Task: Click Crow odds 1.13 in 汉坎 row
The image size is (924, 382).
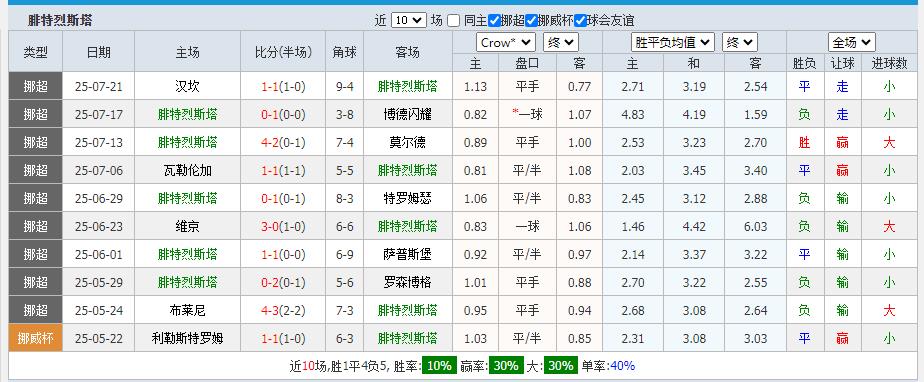Action: coord(475,87)
